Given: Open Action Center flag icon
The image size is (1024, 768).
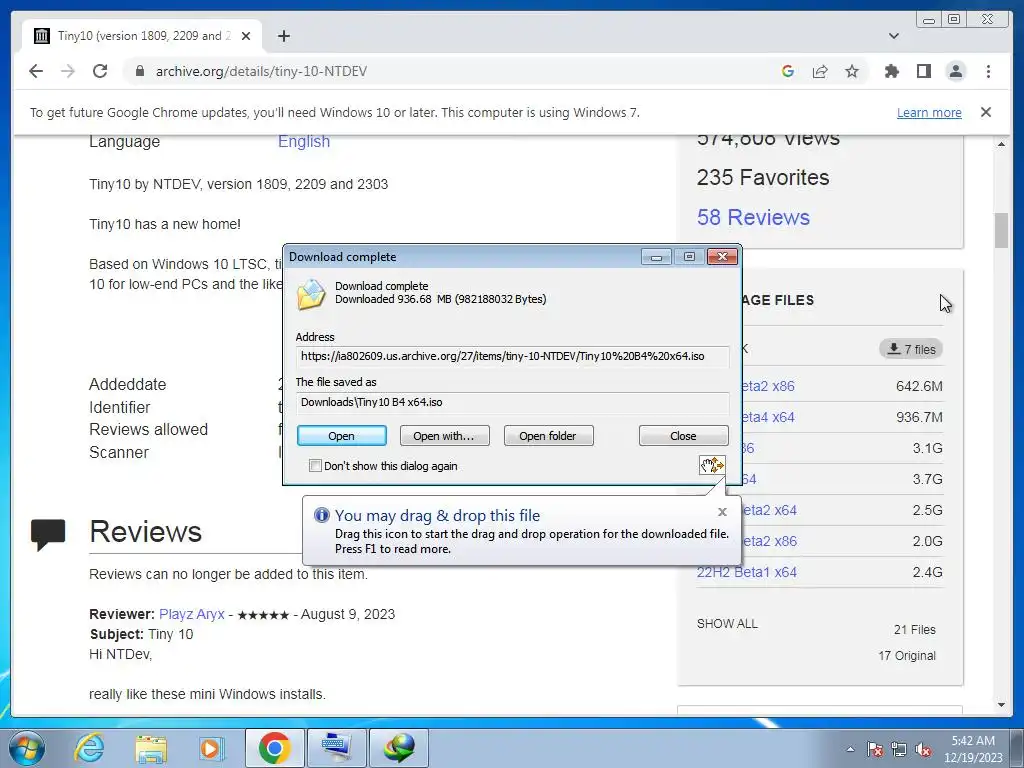Looking at the screenshot, I should [874, 749].
